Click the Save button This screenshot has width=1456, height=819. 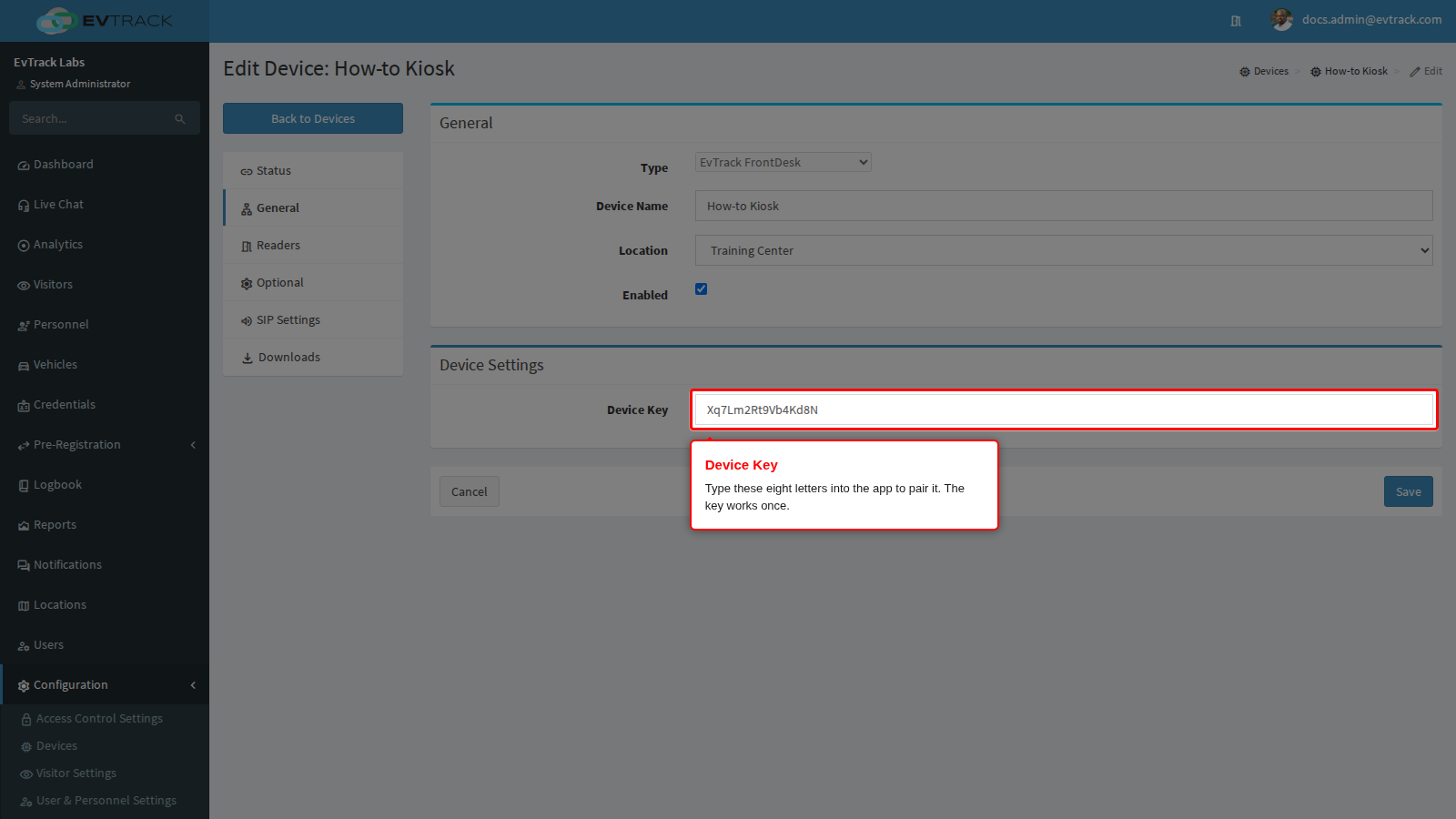[x=1409, y=491]
